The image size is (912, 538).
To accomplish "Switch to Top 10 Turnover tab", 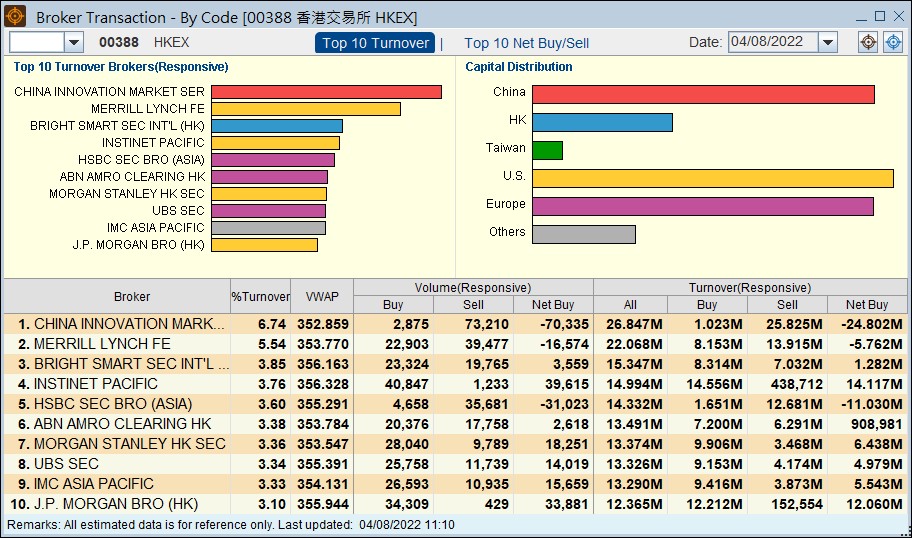I will 375,43.
